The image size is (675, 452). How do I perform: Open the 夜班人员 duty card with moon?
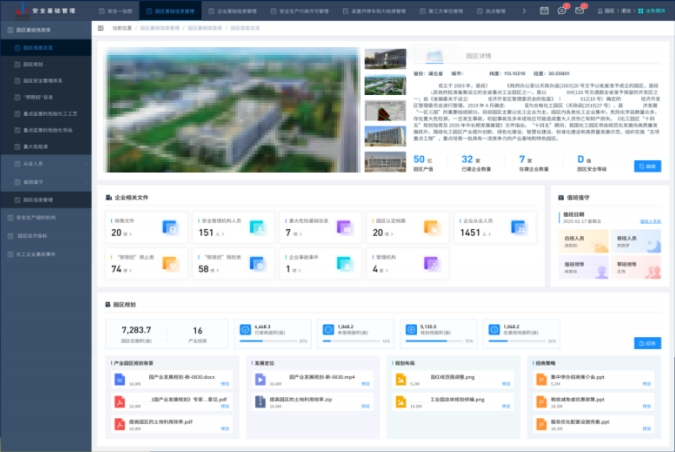636,241
